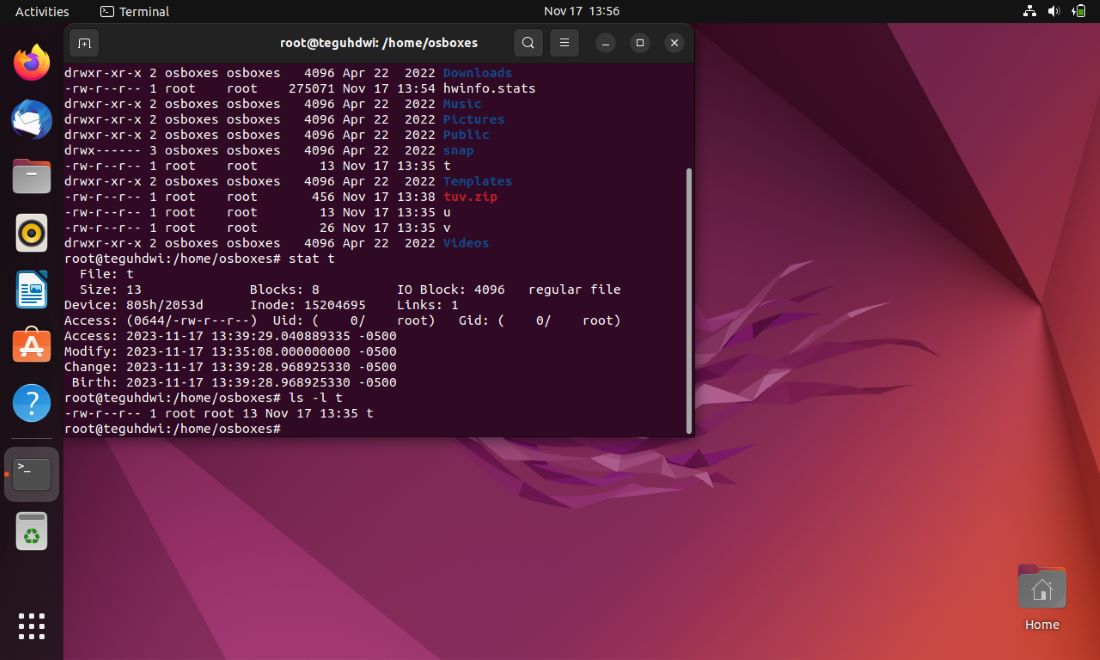Open the Help icon in dock
This screenshot has width=1100, height=660.
(32, 403)
